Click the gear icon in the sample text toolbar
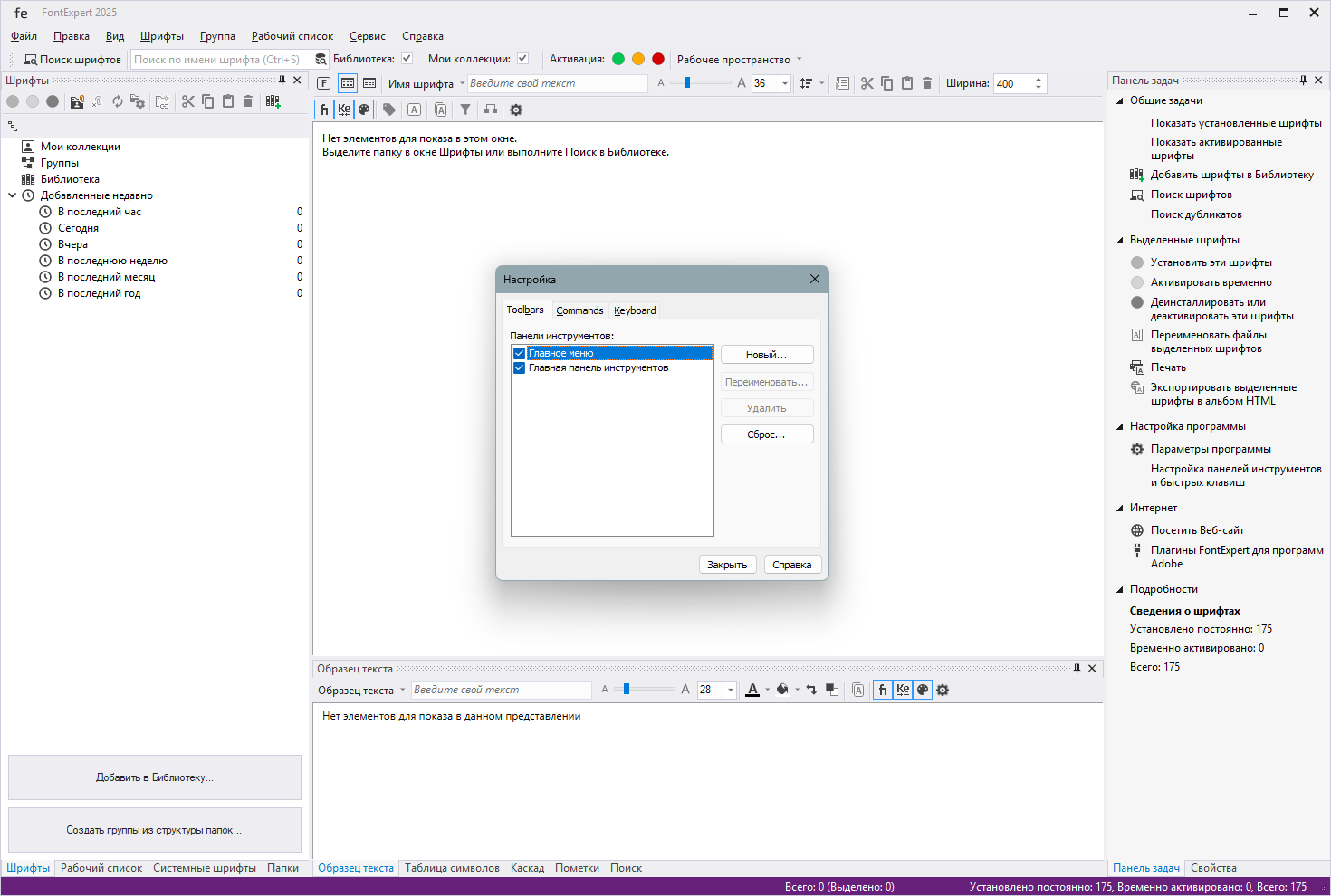 943,690
